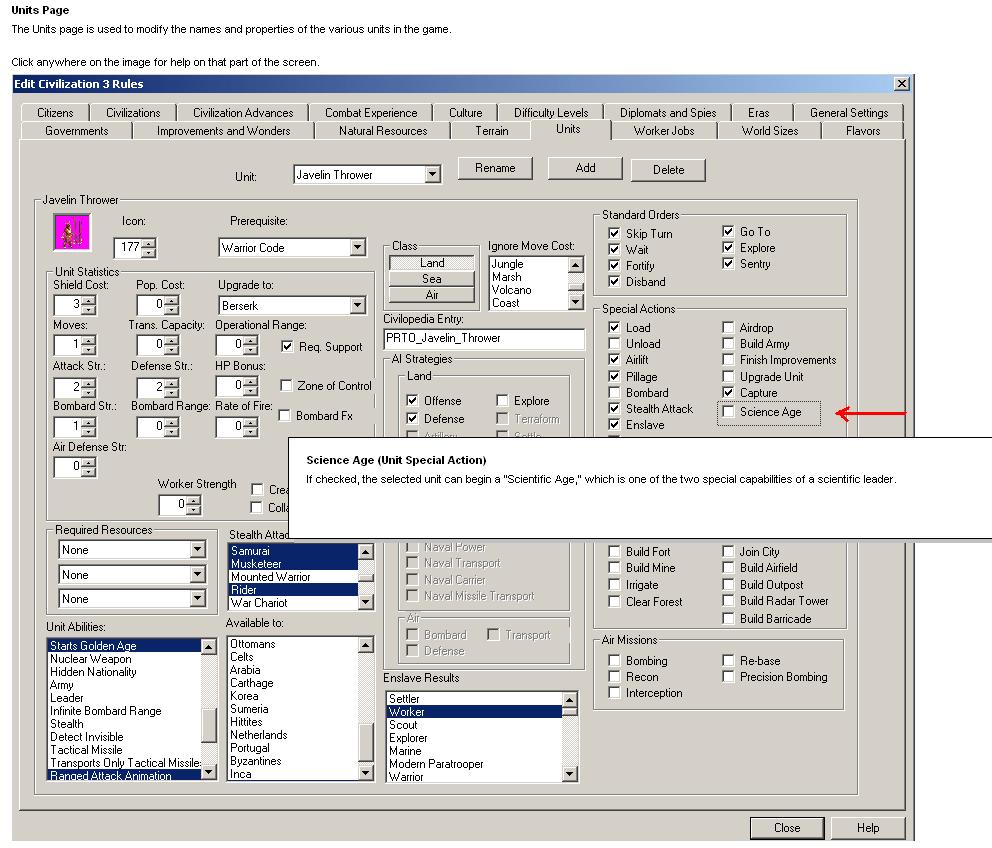Close the Edit Civilization 3 Rules window
This screenshot has width=992, height=848.
902,84
